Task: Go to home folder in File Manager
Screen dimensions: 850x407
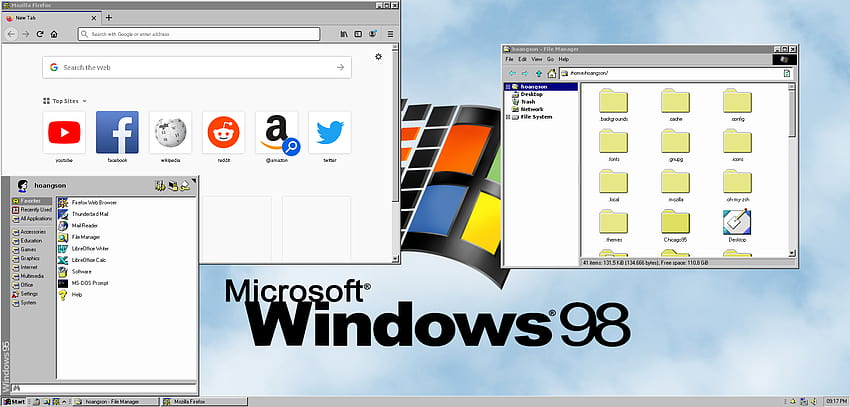Action: coord(552,73)
